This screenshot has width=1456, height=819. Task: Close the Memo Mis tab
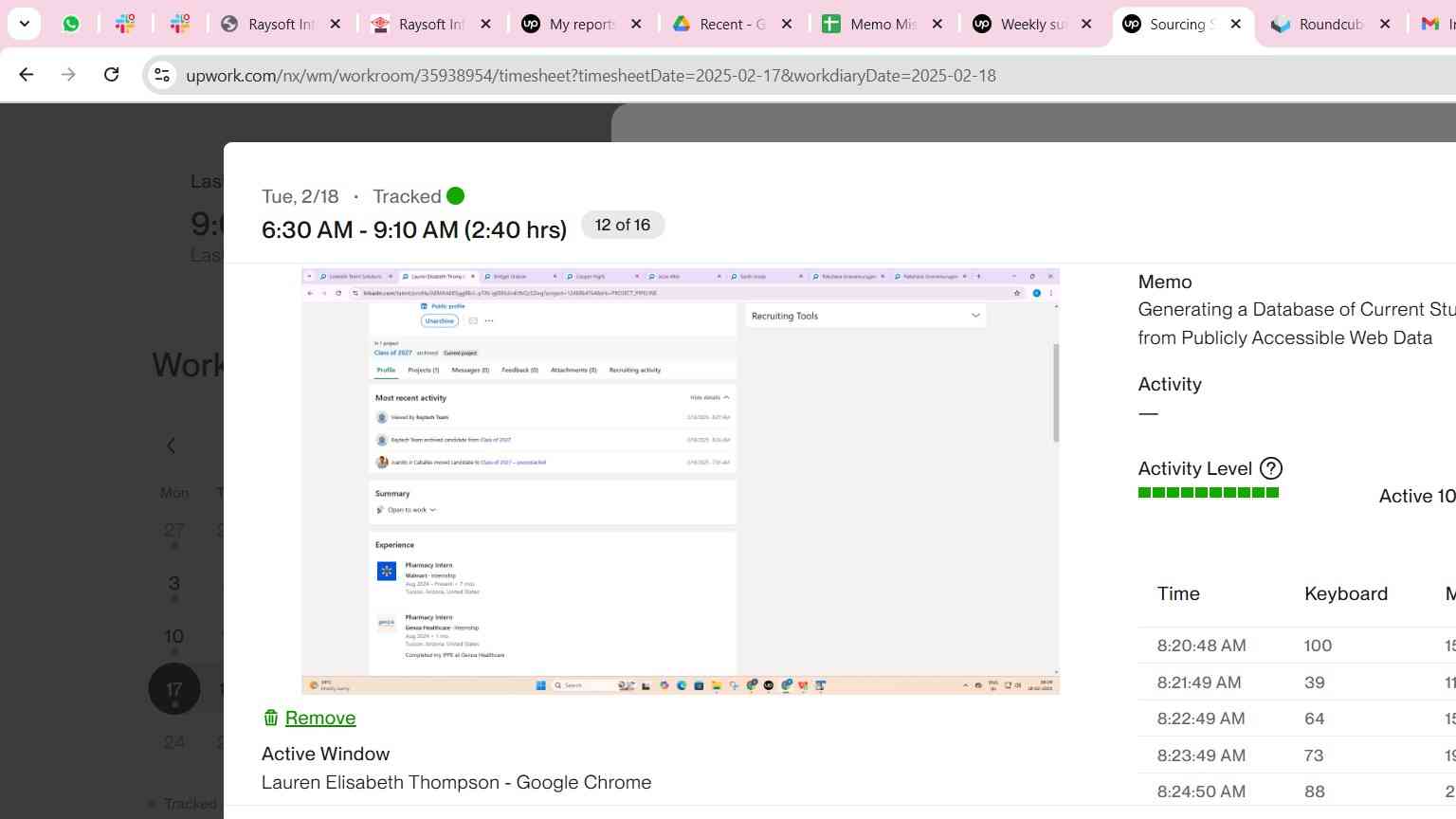(x=937, y=24)
